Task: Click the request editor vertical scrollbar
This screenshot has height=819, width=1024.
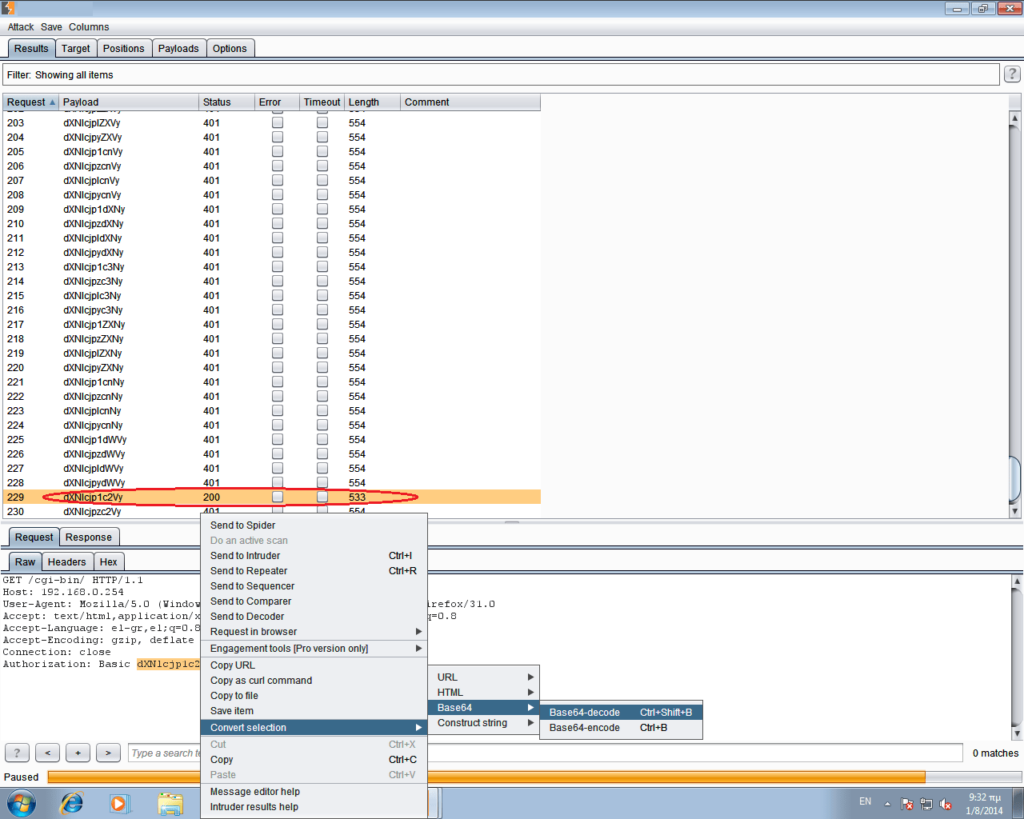Action: click(1016, 656)
